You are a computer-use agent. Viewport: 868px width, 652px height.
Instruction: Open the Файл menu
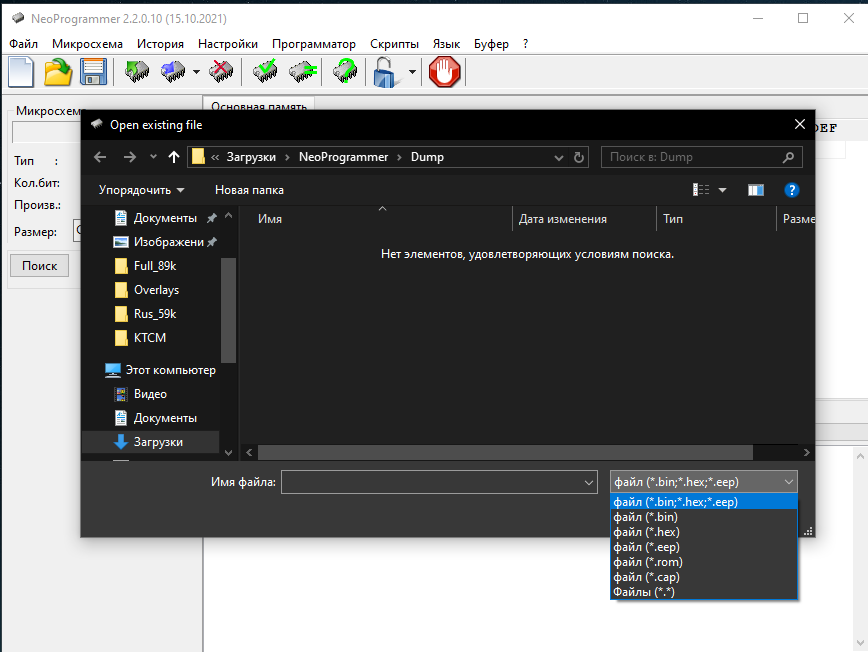coord(23,44)
